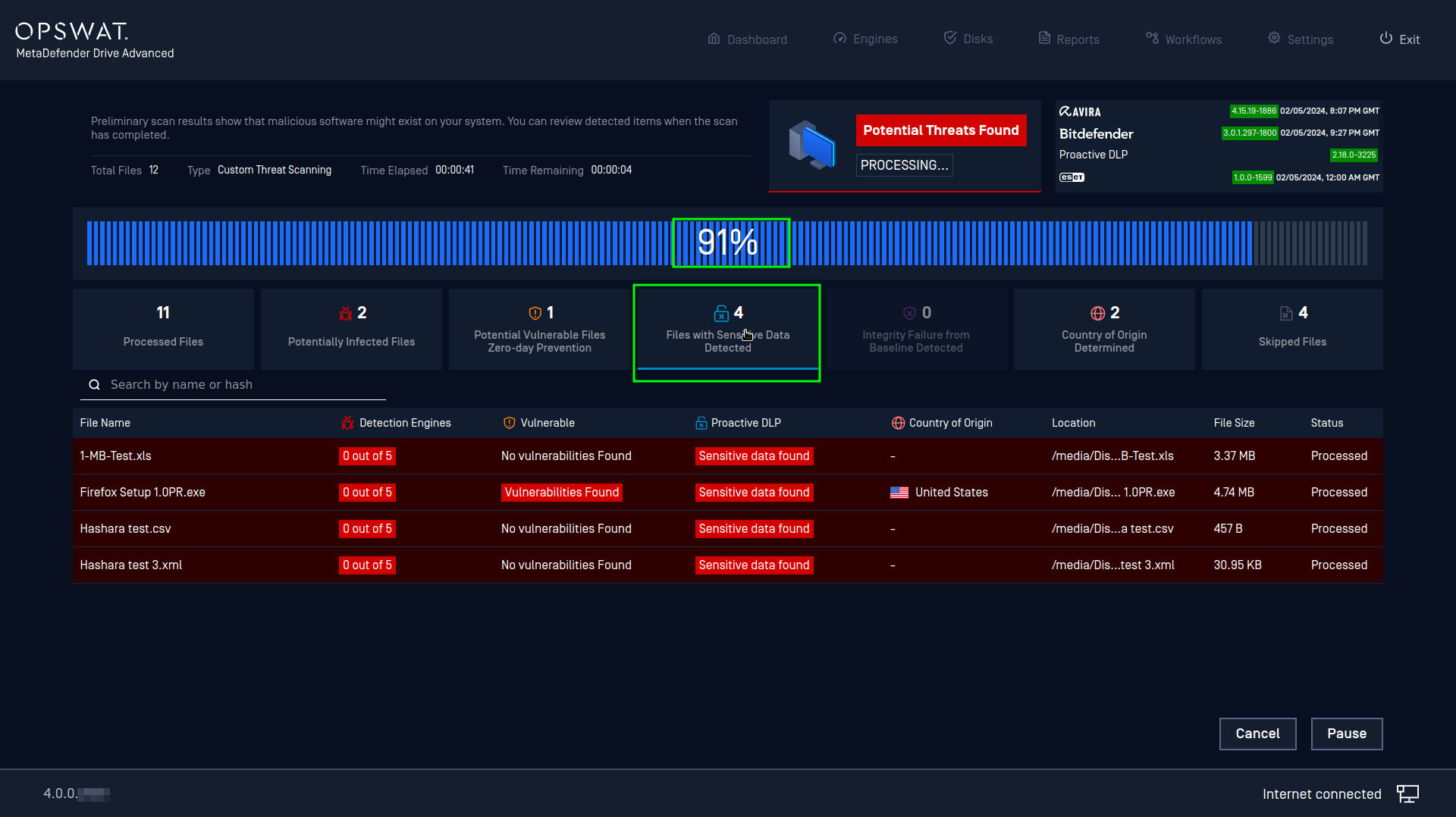Click the orange shield icon on Potential Vulnerable Files

point(535,313)
